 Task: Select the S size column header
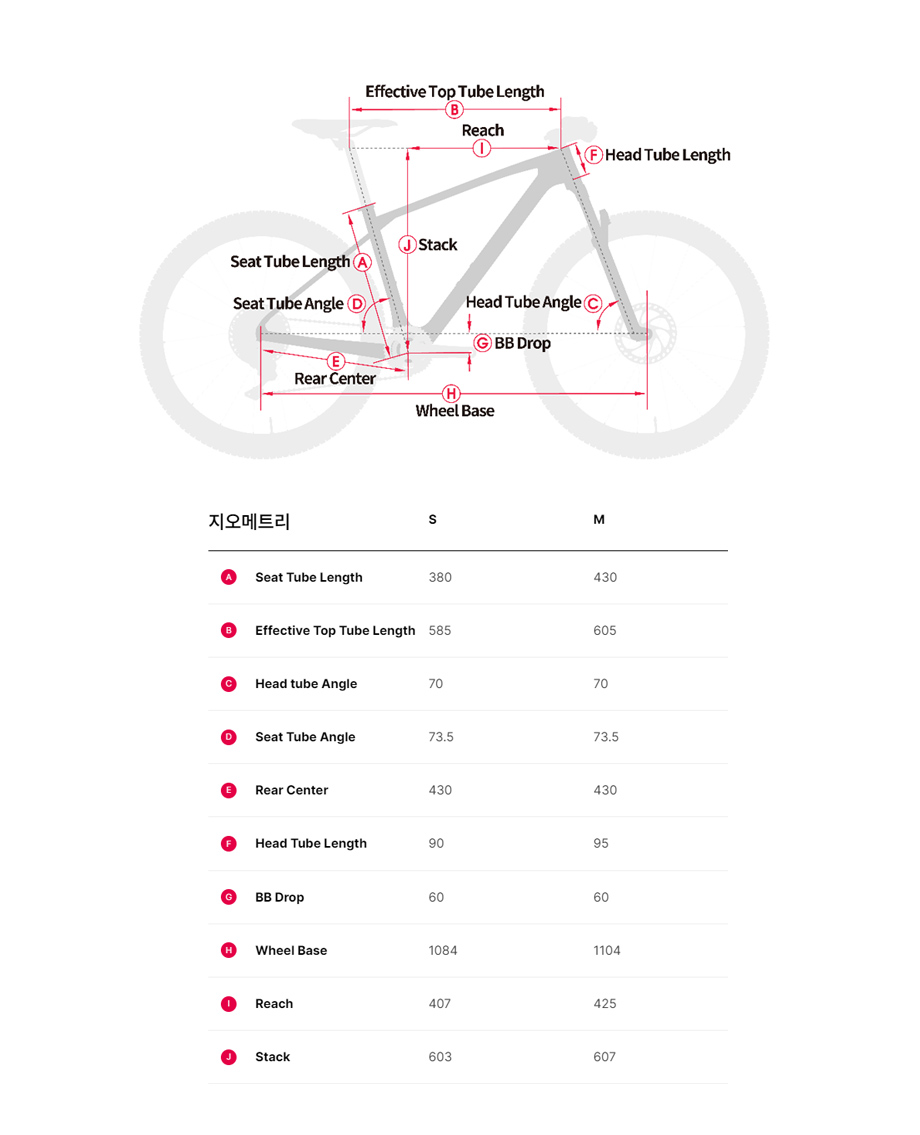click(432, 520)
